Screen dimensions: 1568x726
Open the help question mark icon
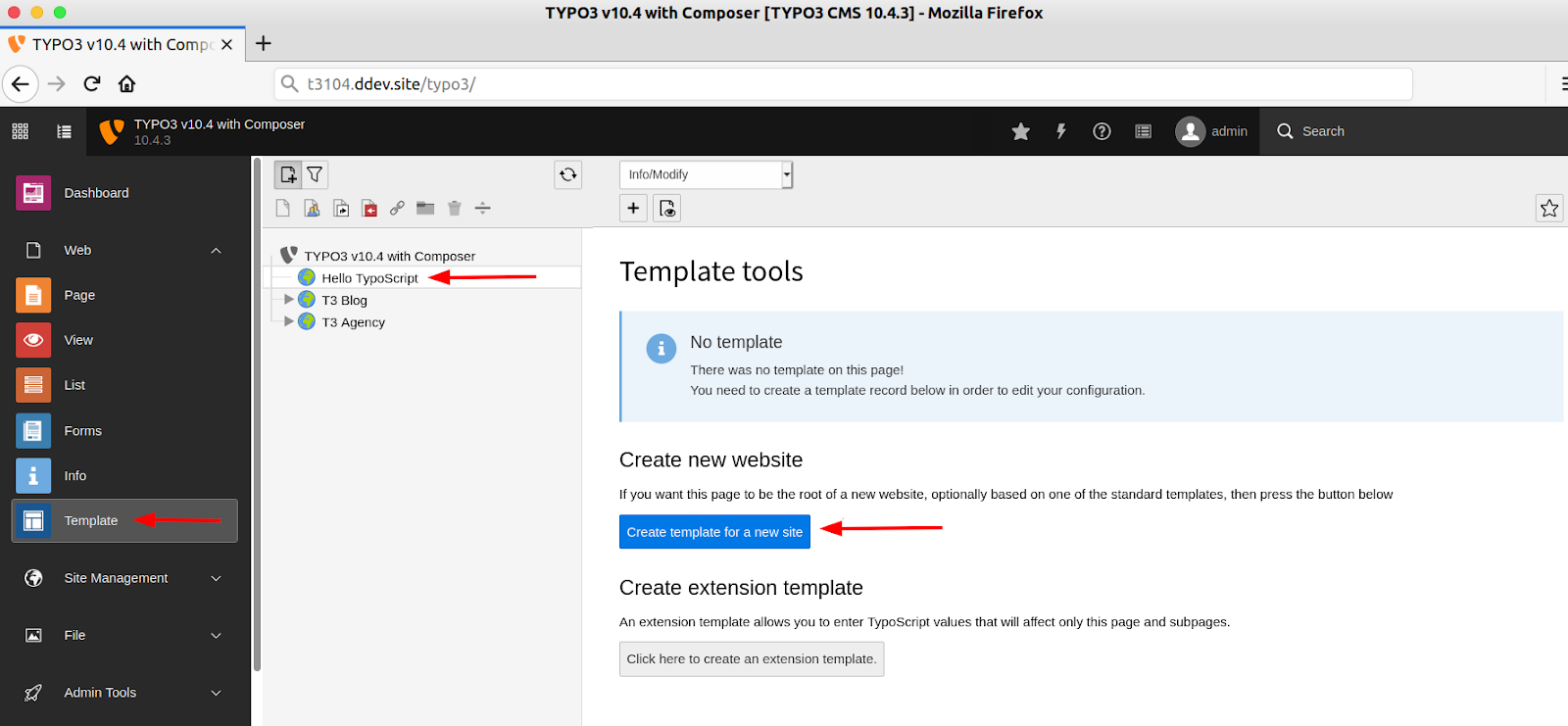(1102, 131)
